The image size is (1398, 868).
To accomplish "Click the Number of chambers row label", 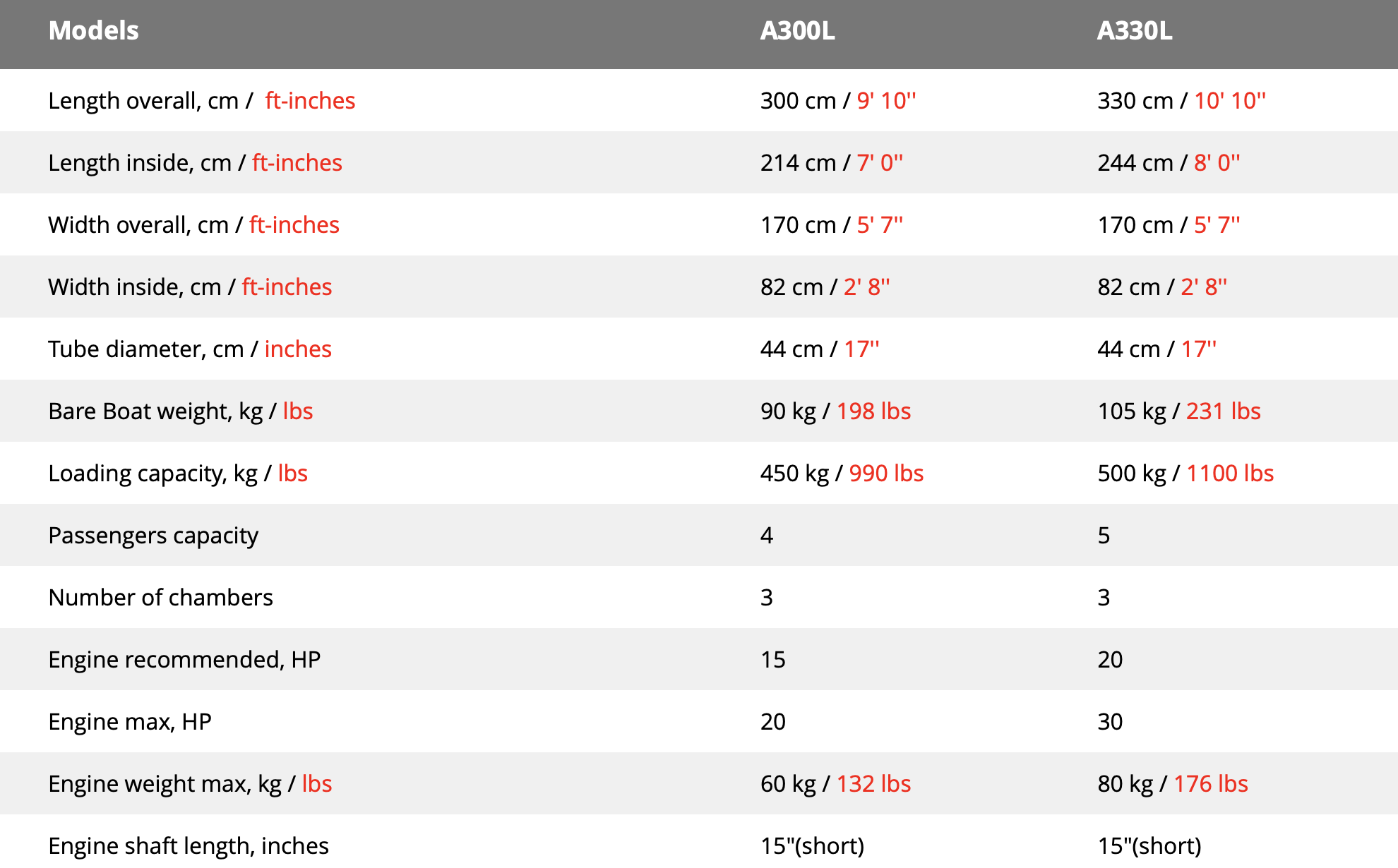I will tap(160, 598).
